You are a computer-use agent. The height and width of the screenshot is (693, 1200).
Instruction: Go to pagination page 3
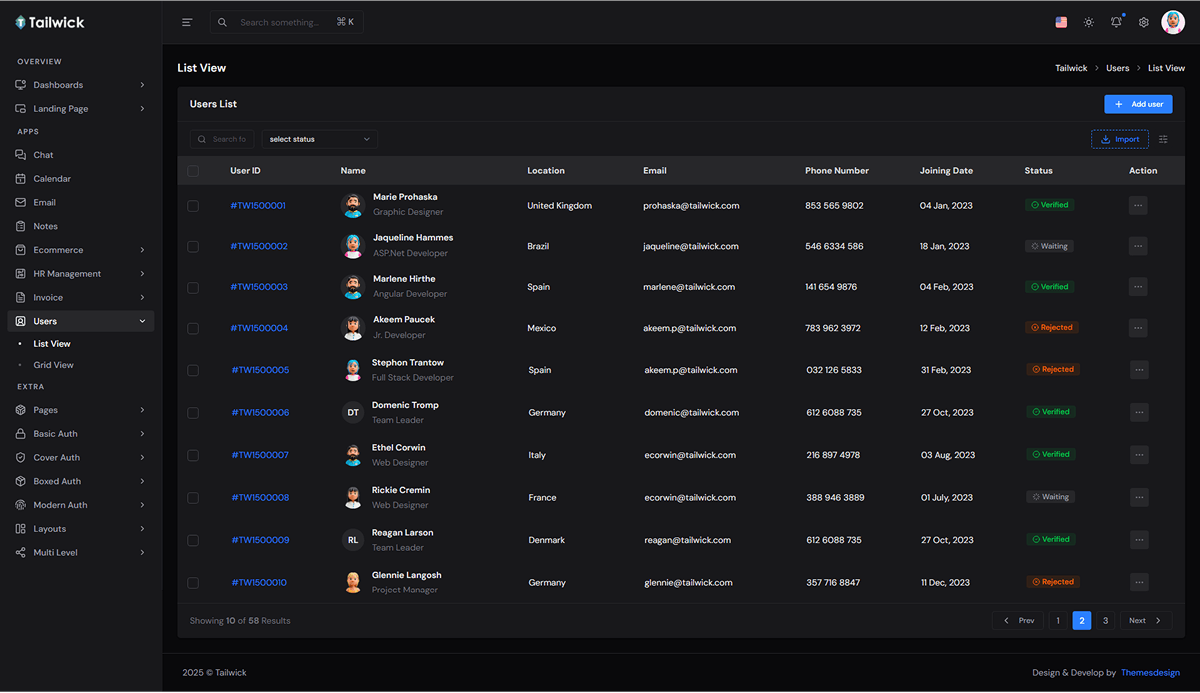point(1105,621)
